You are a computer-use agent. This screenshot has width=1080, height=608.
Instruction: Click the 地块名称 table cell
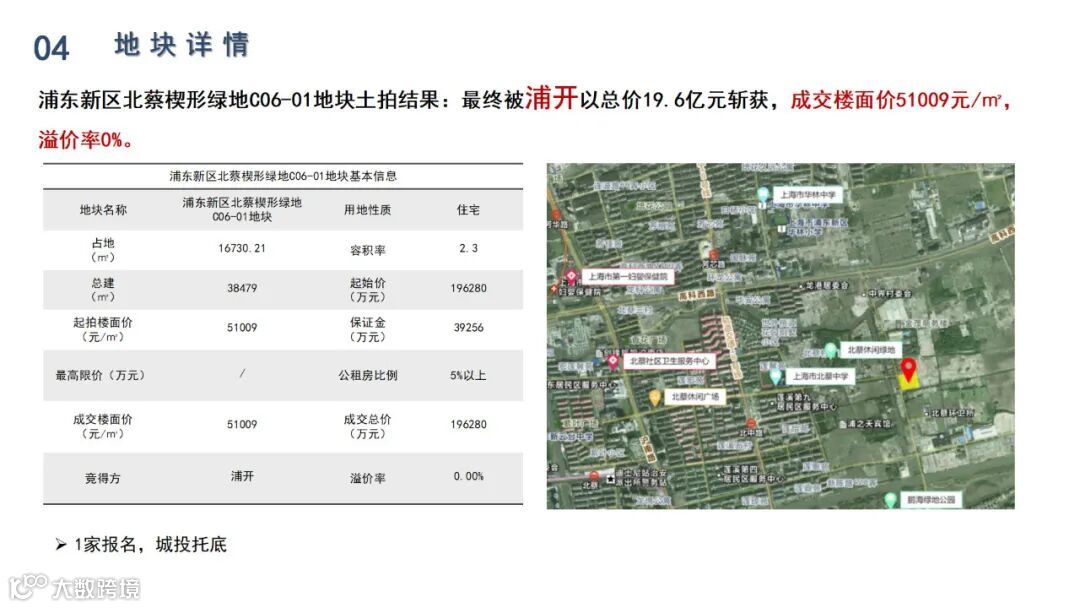click(103, 210)
